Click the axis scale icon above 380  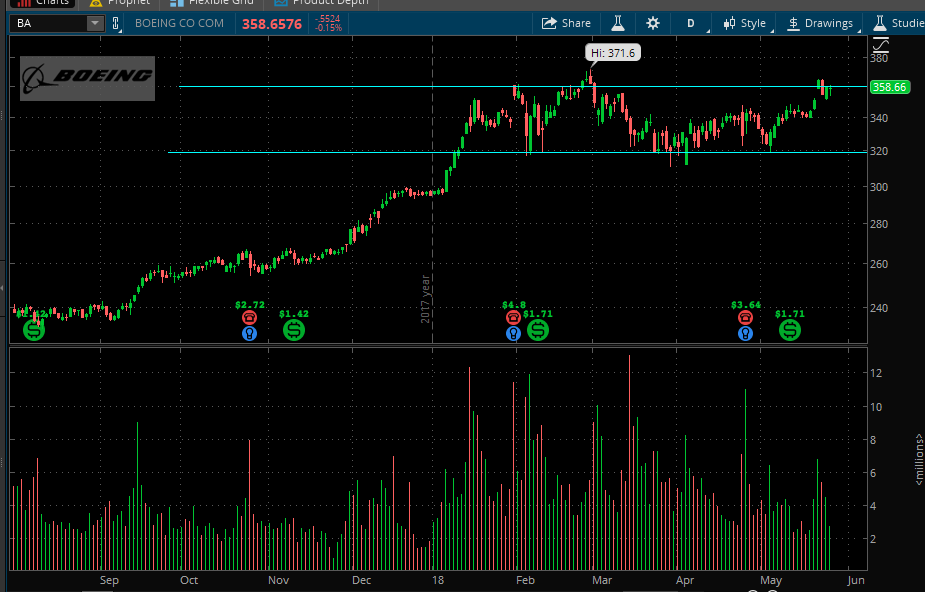880,45
